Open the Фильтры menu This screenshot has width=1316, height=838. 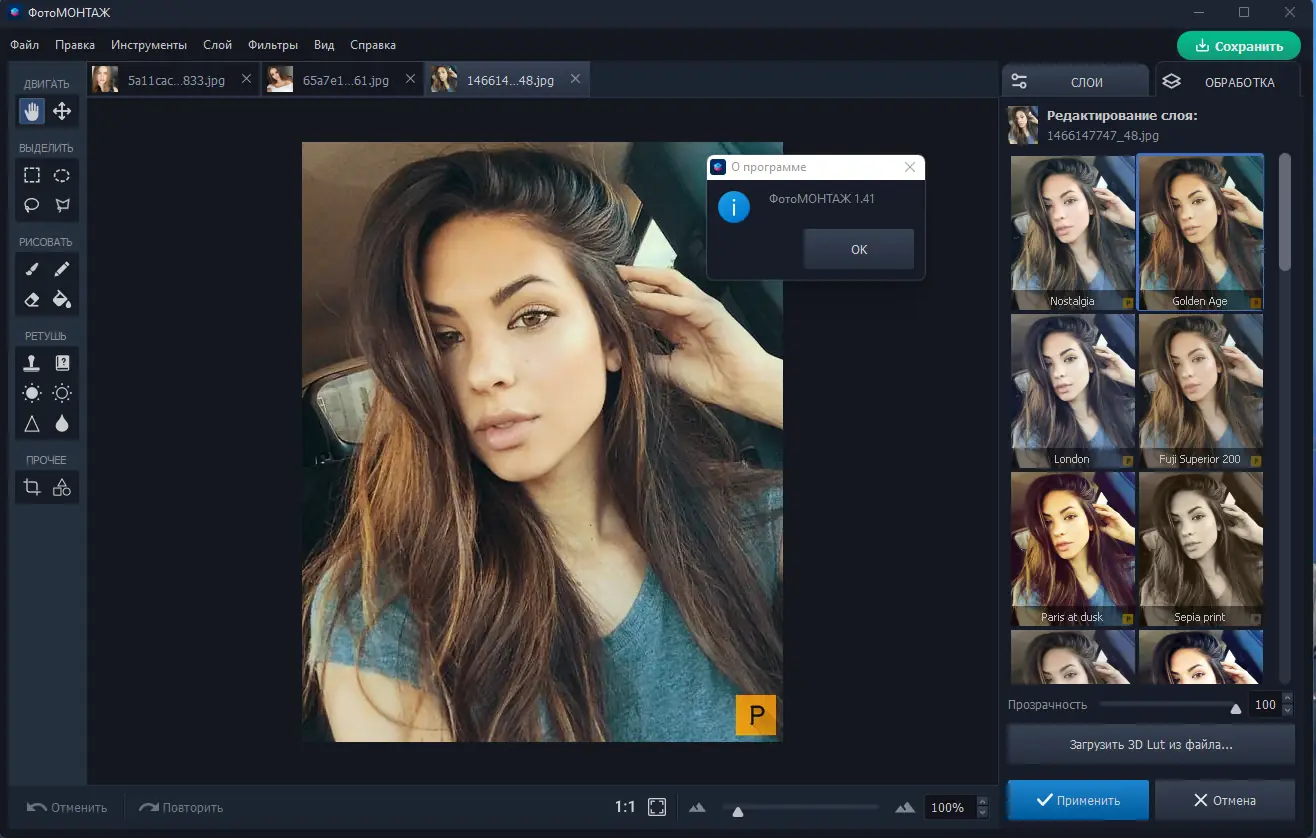pyautogui.click(x=273, y=45)
